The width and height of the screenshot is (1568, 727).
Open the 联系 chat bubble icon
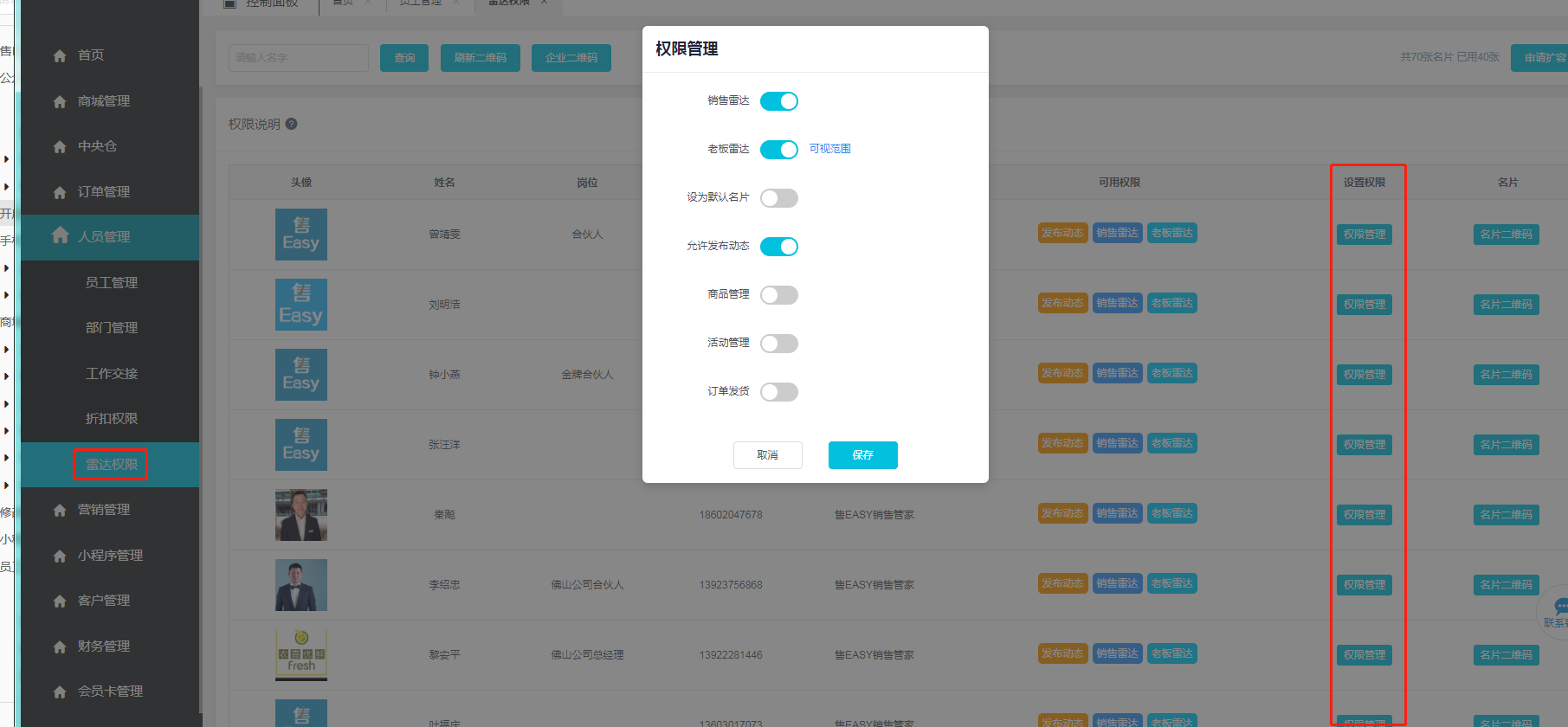click(1560, 607)
